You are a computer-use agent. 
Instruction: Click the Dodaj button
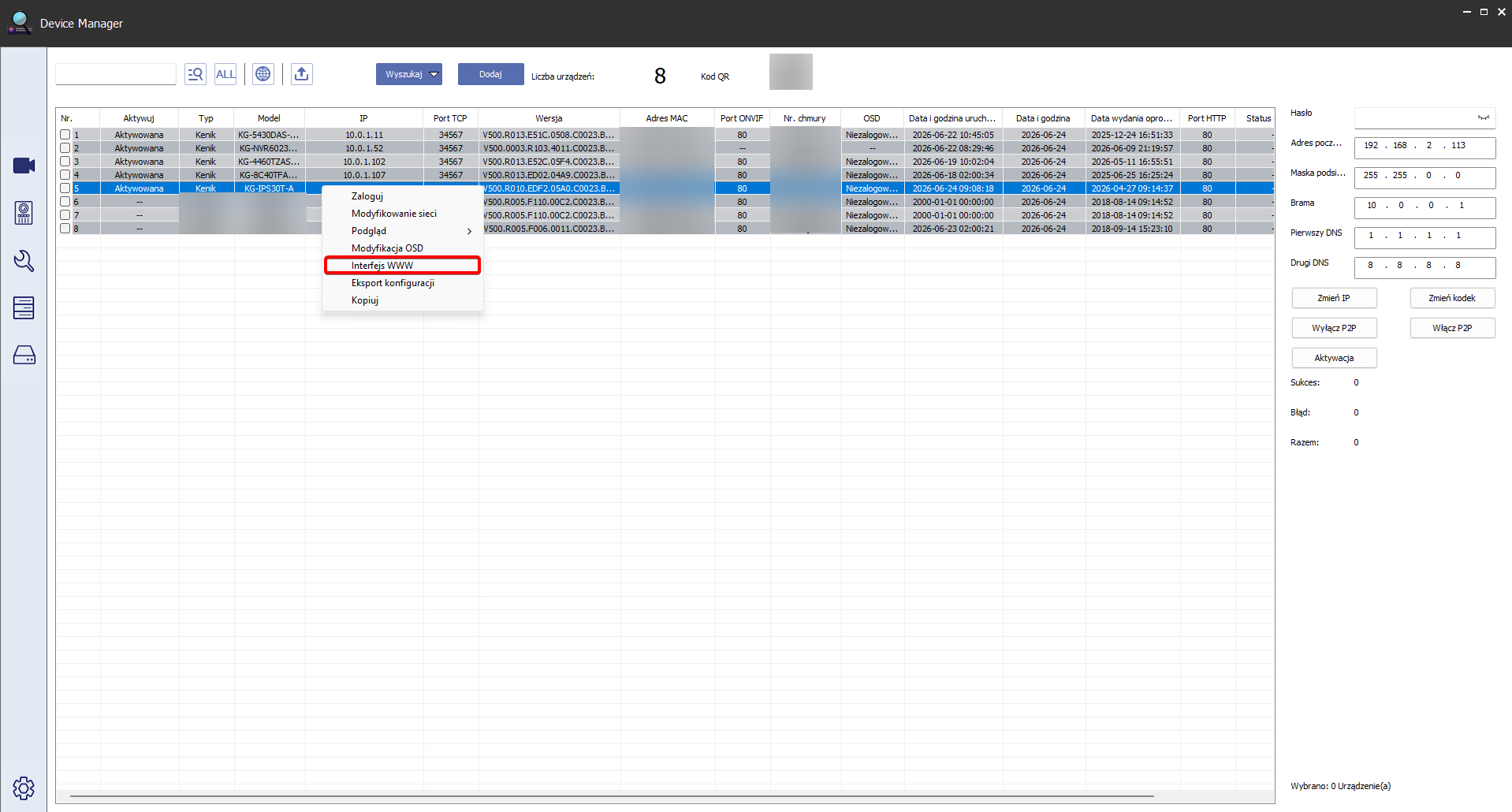tap(490, 74)
